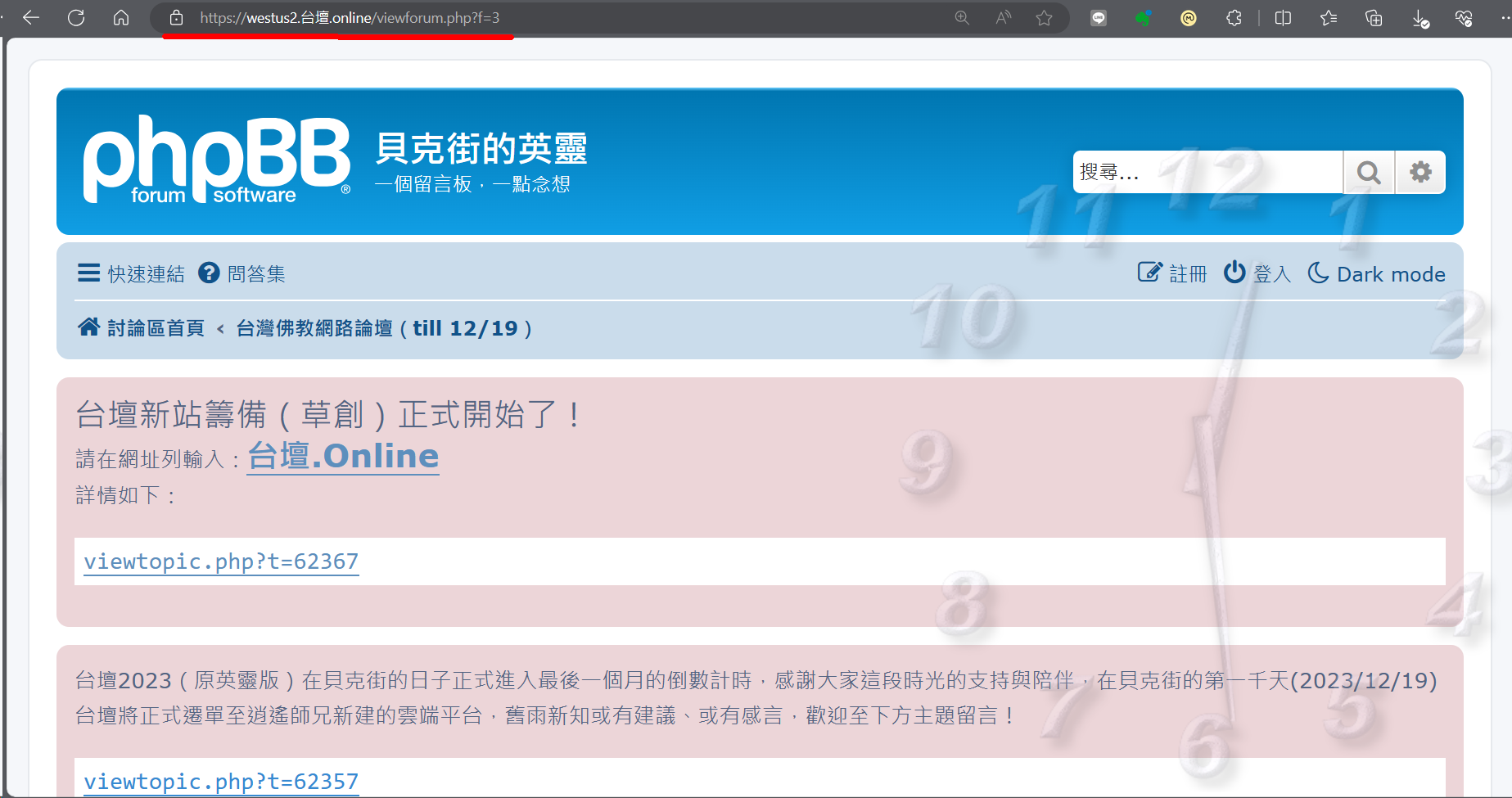The image size is (1512, 798).
Task: Open the browser home page icon
Action: pyautogui.click(x=121, y=17)
